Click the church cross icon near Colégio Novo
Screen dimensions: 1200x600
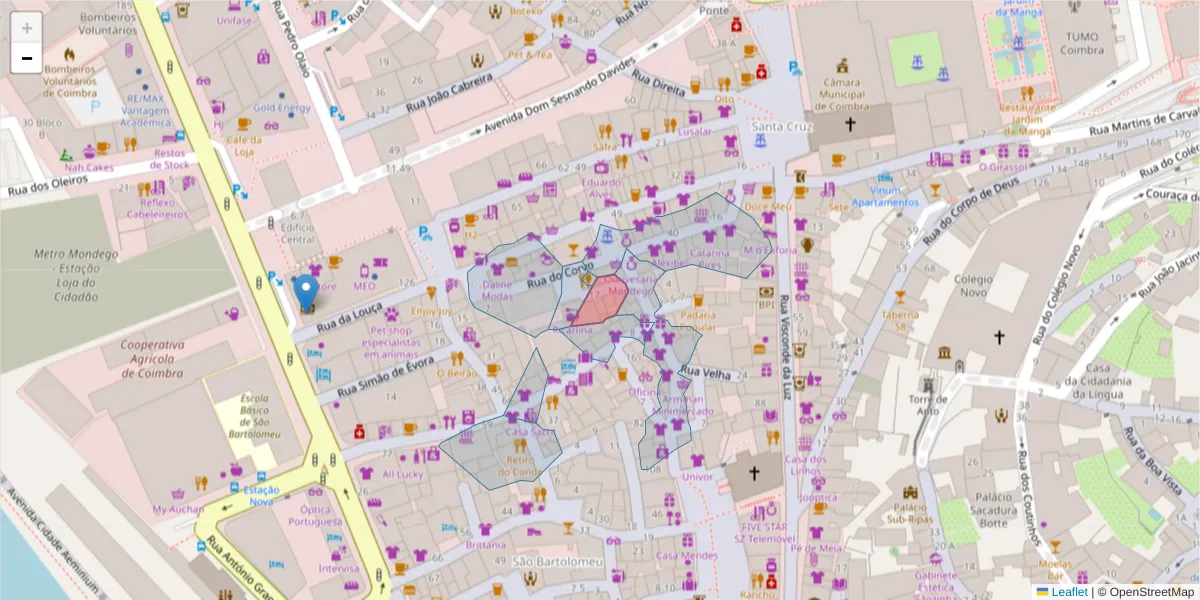1000,338
